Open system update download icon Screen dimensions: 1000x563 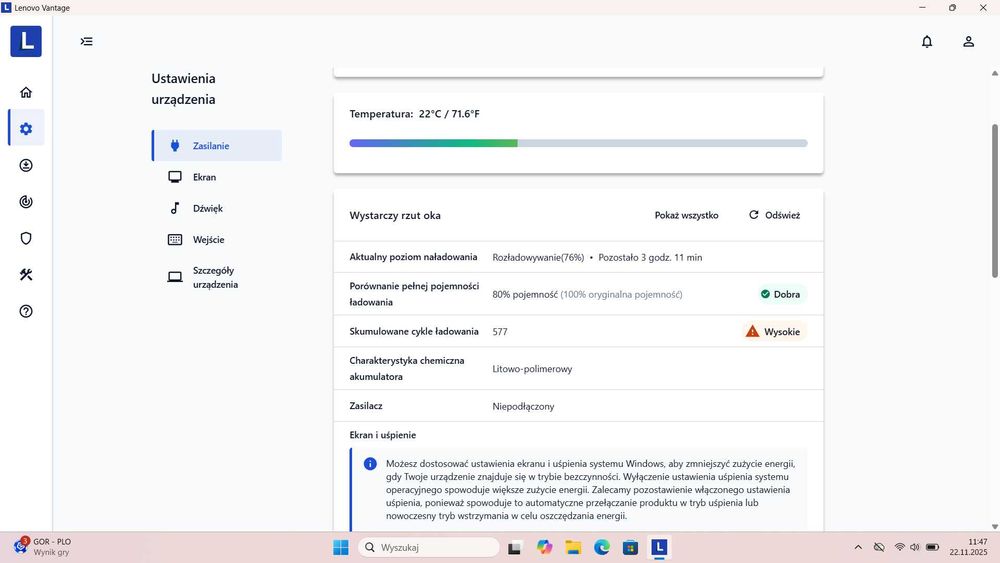pyautogui.click(x=26, y=165)
